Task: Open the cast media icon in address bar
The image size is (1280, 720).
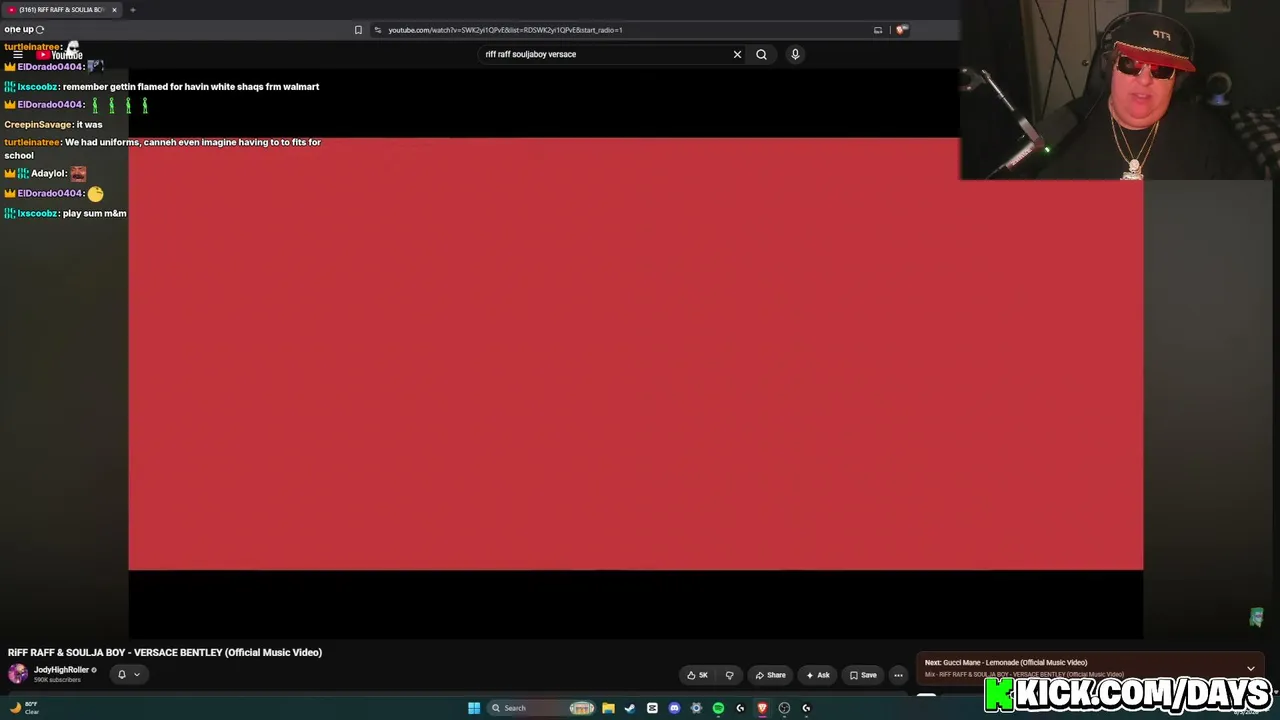Action: click(x=878, y=30)
